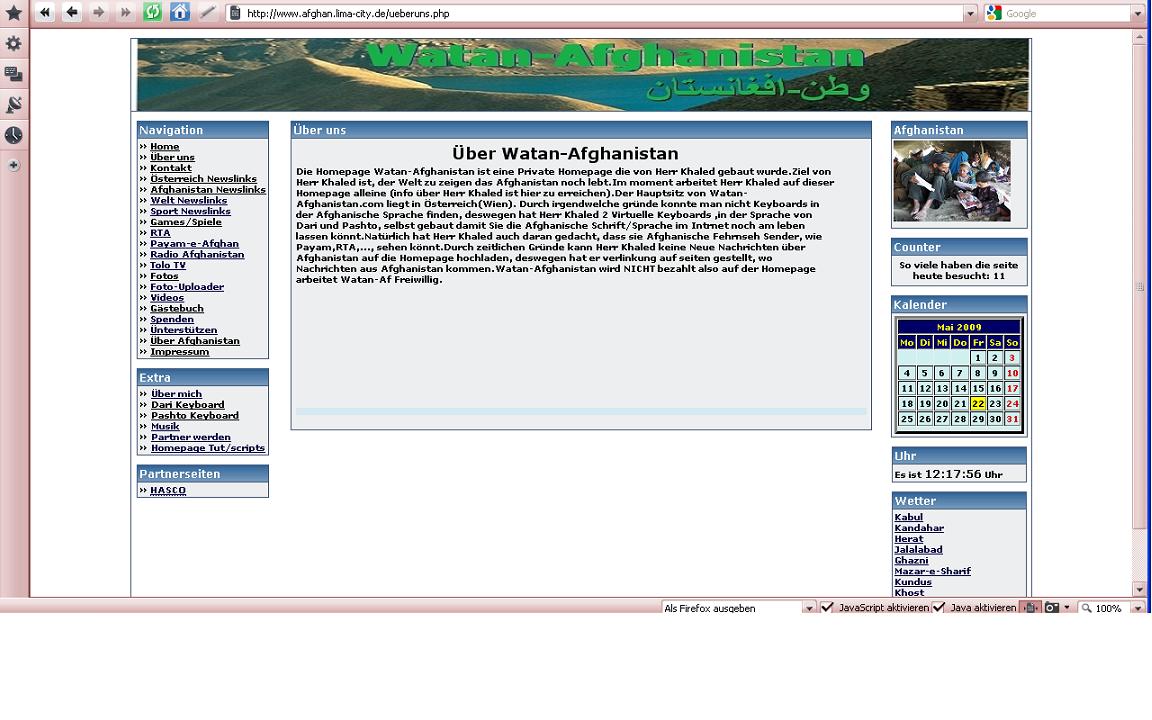Click the fast-forward double-arrow button
The width and height of the screenshot is (1152, 720).
click(126, 12)
